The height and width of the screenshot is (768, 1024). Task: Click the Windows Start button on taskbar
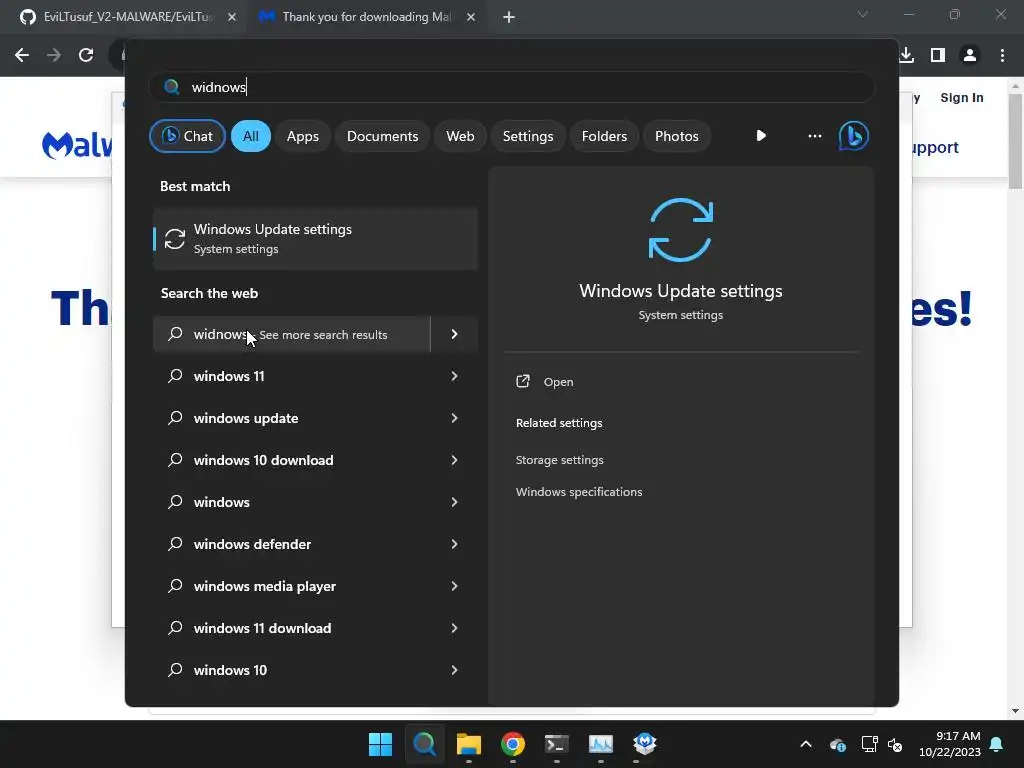380,744
